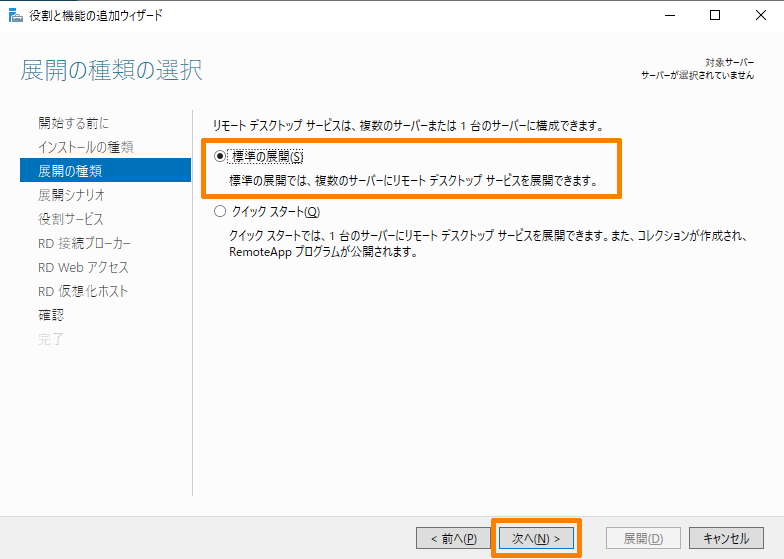Go to the インストールの種類 step
The width and height of the screenshot is (784, 559).
click(x=86, y=147)
